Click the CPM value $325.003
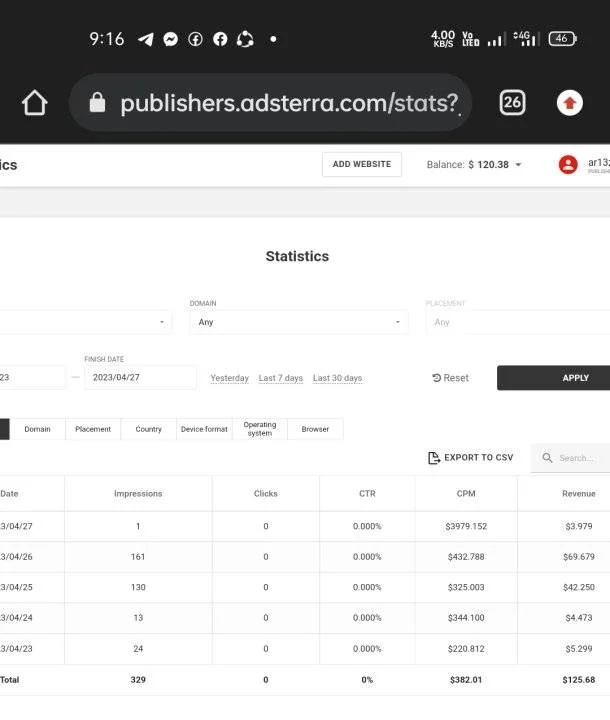 coord(466,587)
